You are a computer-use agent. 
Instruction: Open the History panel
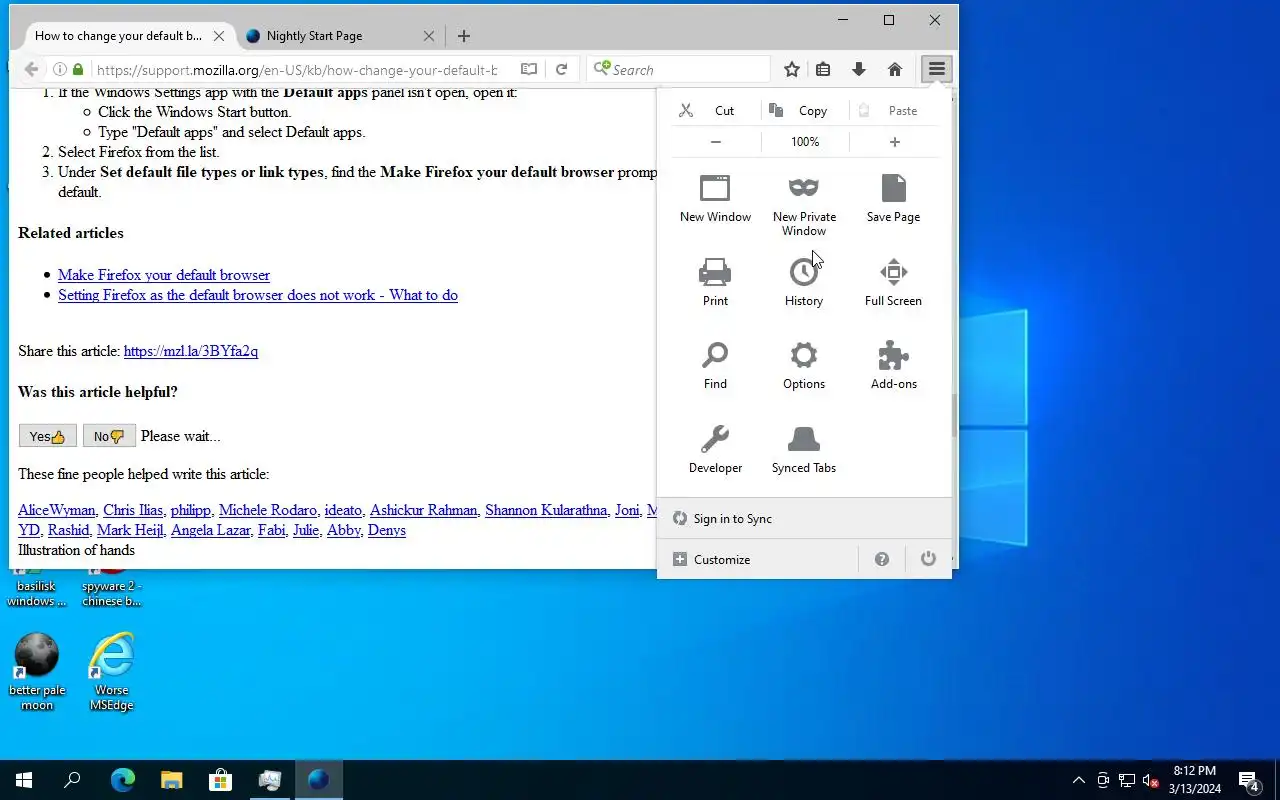pyautogui.click(x=804, y=282)
